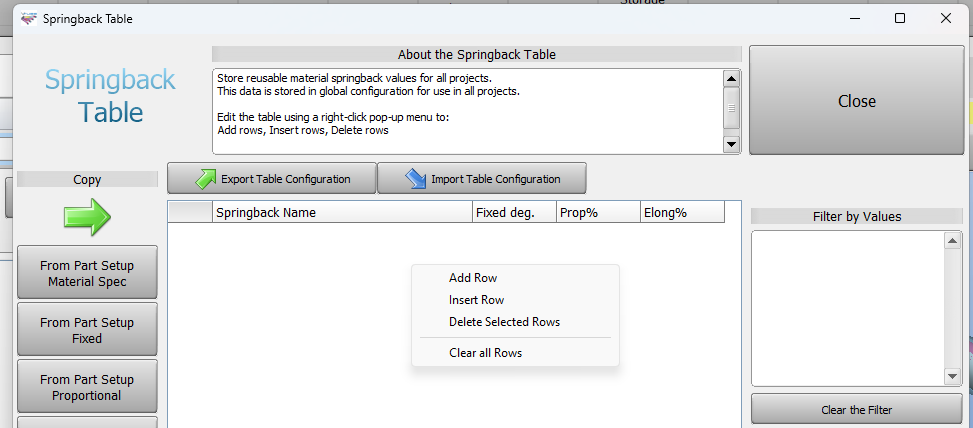The height and width of the screenshot is (428, 973).
Task: Click Clear the Filter button
Action: (x=857, y=410)
